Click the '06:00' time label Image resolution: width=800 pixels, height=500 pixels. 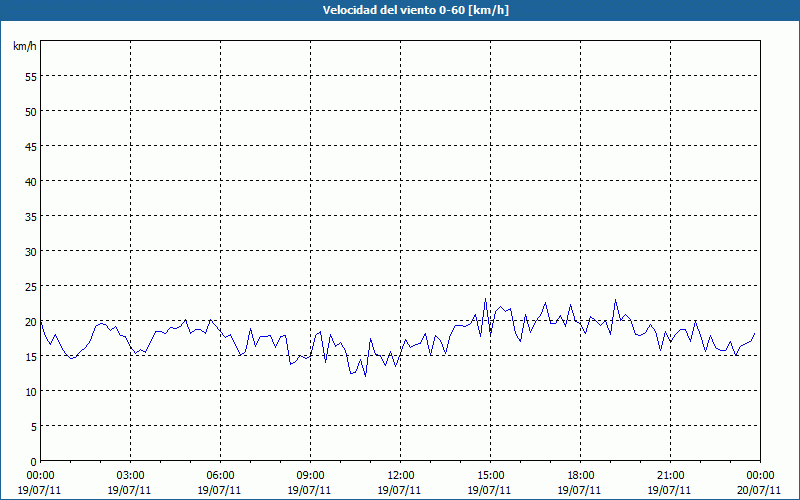(x=220, y=476)
